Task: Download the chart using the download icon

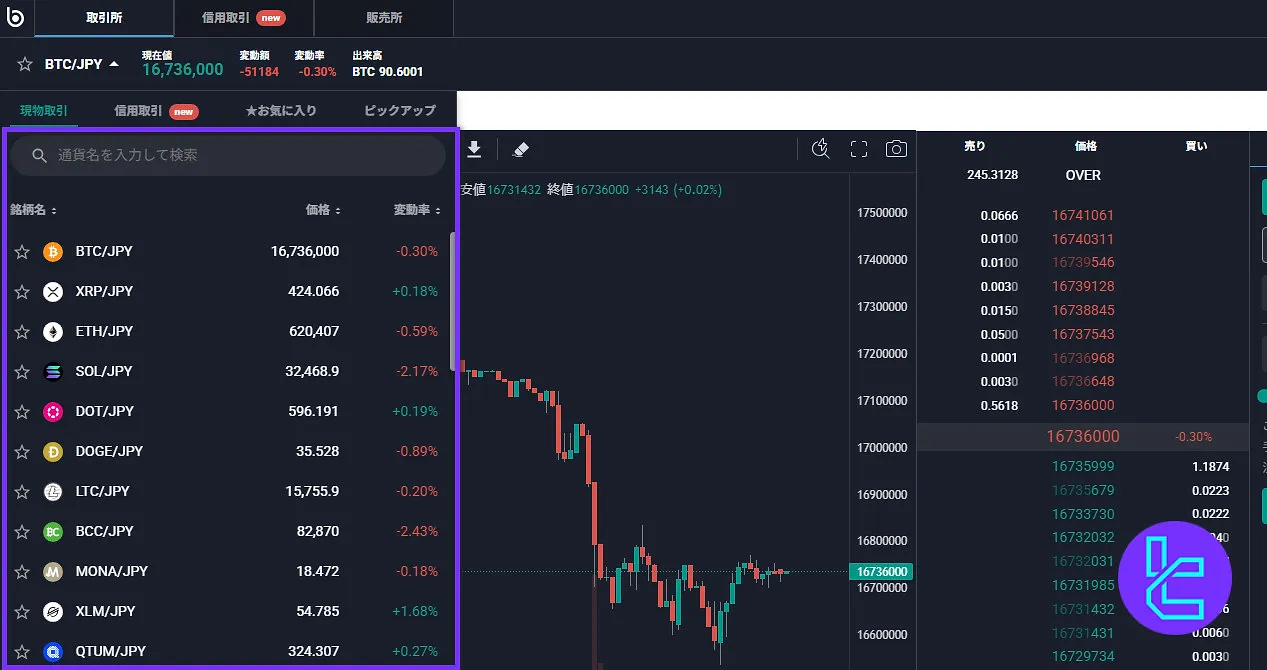Action: point(475,149)
